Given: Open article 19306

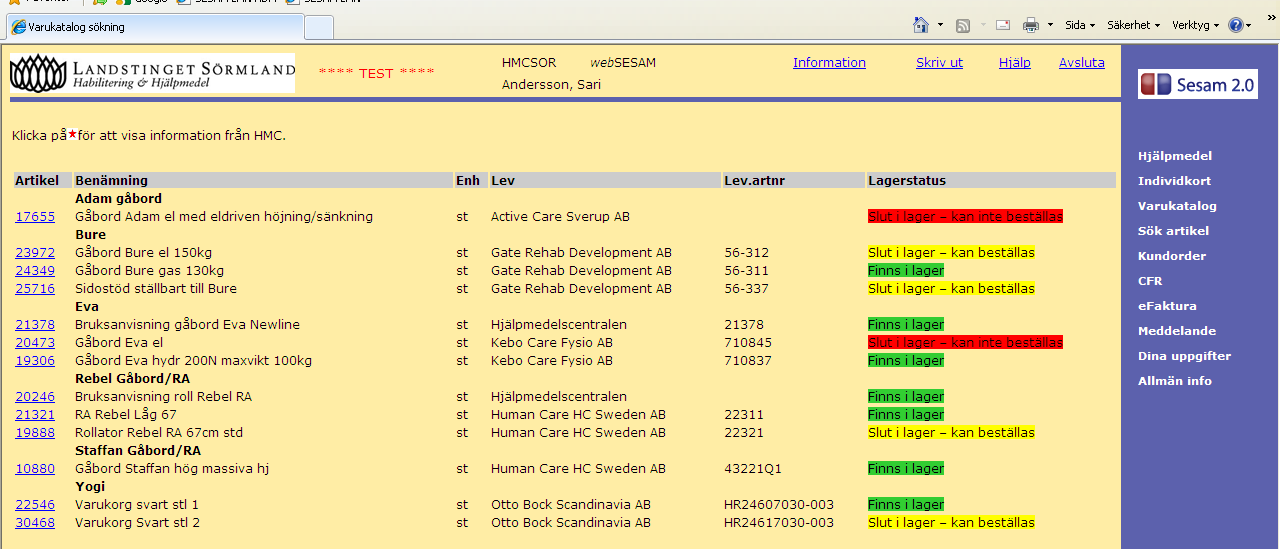Looking at the screenshot, I should (x=35, y=361).
